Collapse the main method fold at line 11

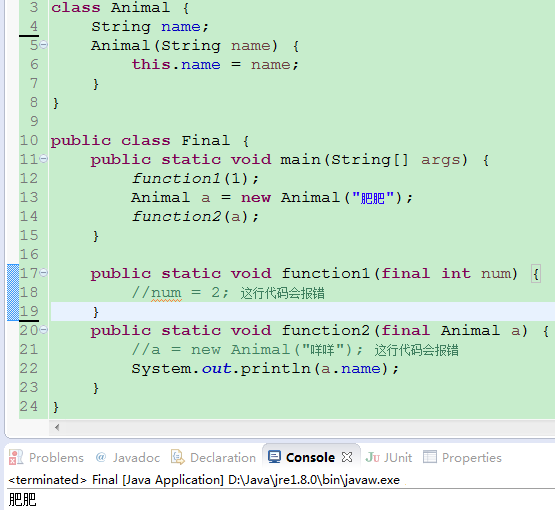(x=44, y=159)
